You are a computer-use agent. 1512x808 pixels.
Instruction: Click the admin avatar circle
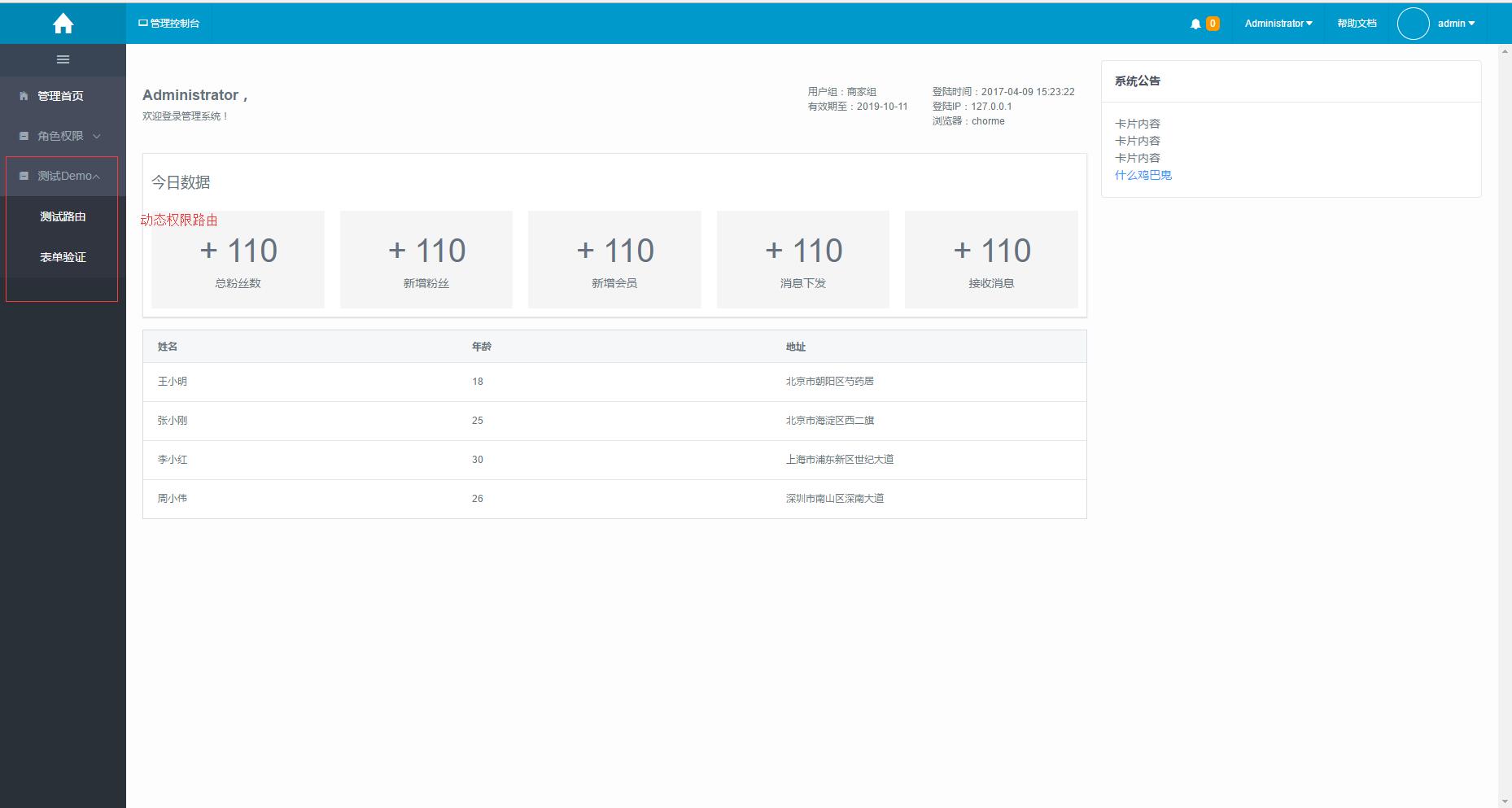point(1414,24)
